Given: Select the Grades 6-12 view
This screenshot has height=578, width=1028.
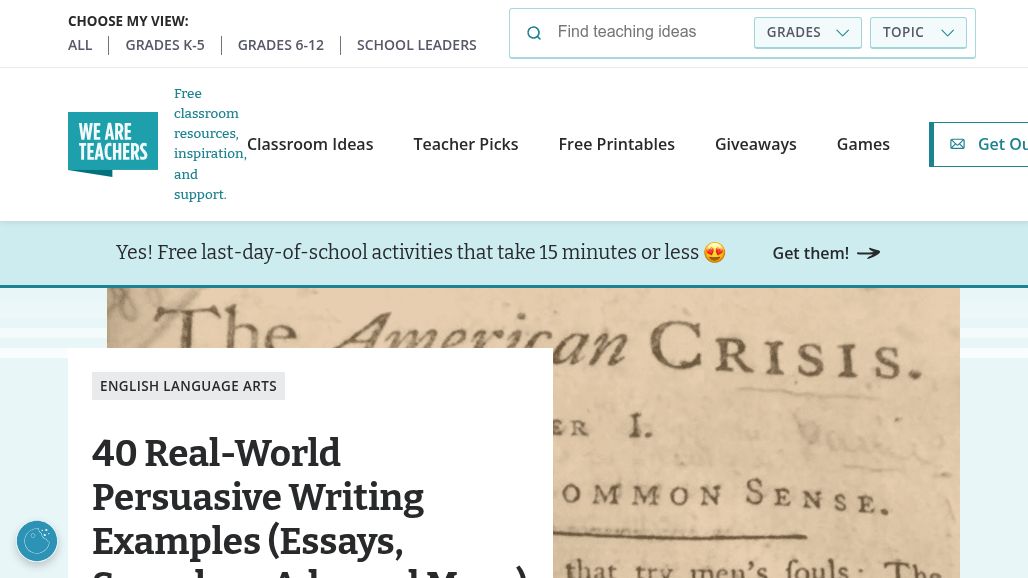Looking at the screenshot, I should [281, 45].
